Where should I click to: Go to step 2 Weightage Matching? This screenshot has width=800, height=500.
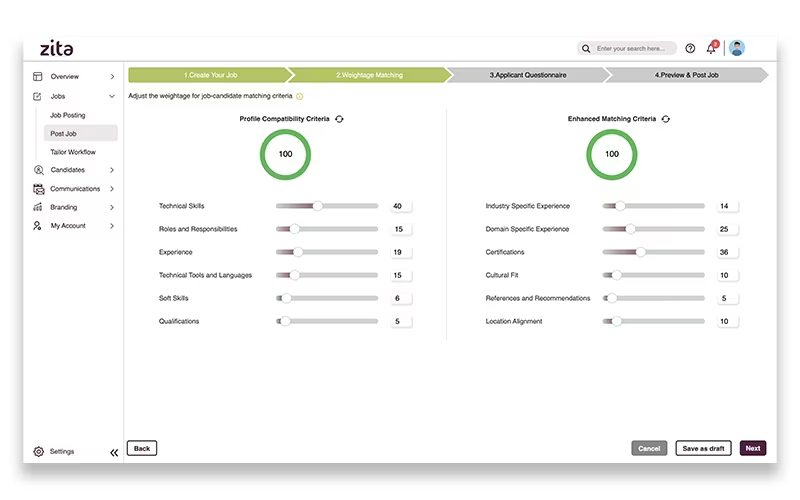pos(369,75)
